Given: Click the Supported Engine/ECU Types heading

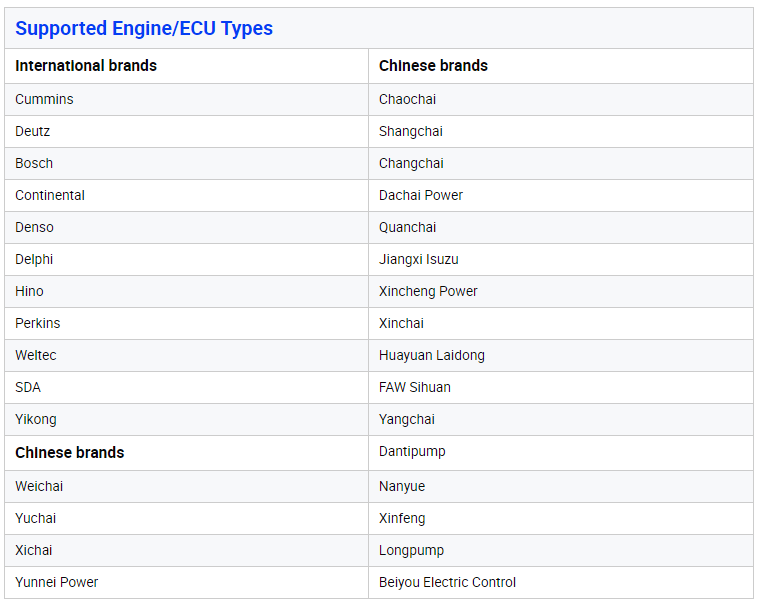Looking at the screenshot, I should 144,28.
